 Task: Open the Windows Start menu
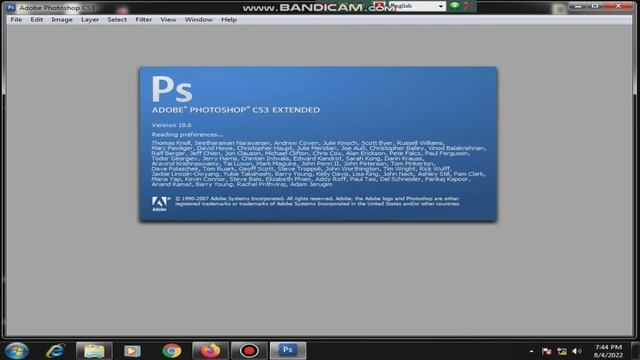(x=17, y=351)
